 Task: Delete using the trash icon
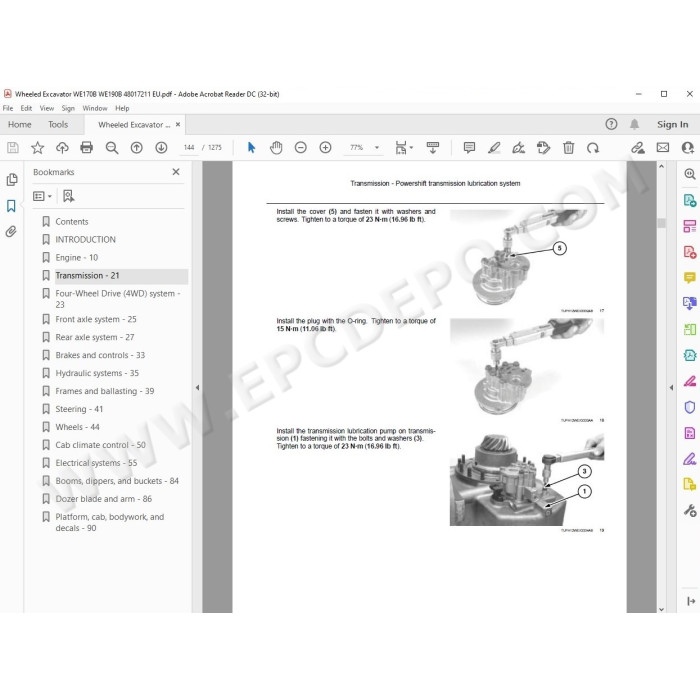point(568,148)
